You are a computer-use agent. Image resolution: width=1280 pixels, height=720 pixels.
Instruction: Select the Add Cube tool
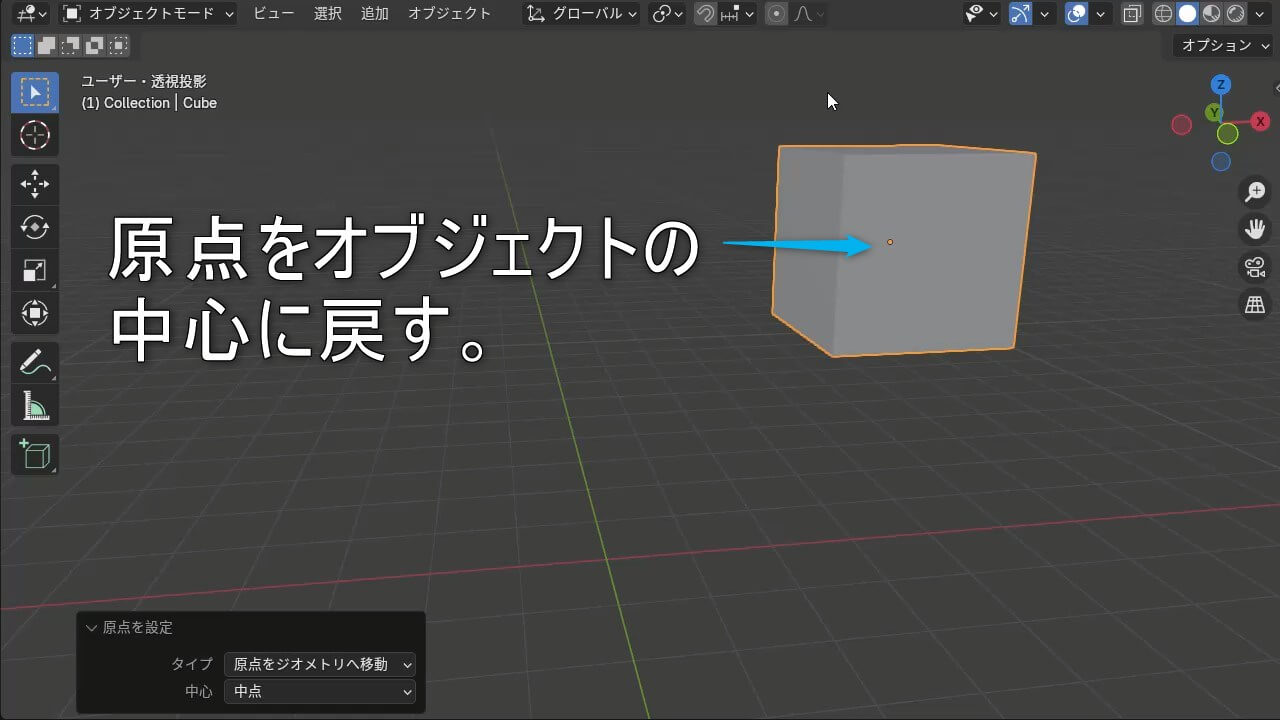35,455
